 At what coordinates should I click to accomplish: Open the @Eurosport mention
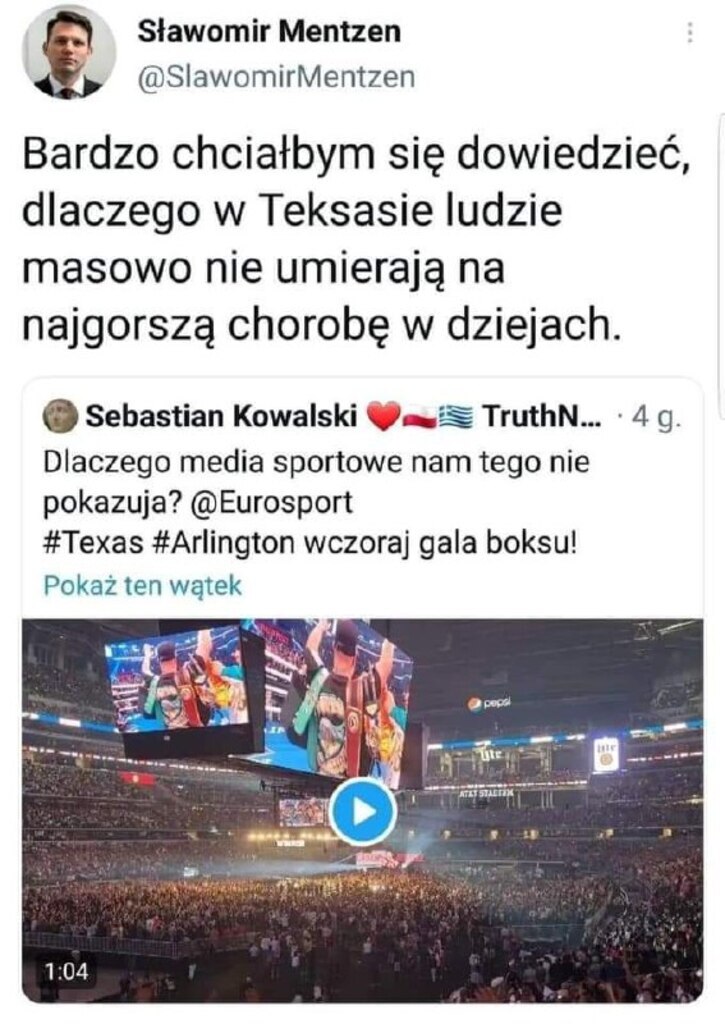coord(272,503)
